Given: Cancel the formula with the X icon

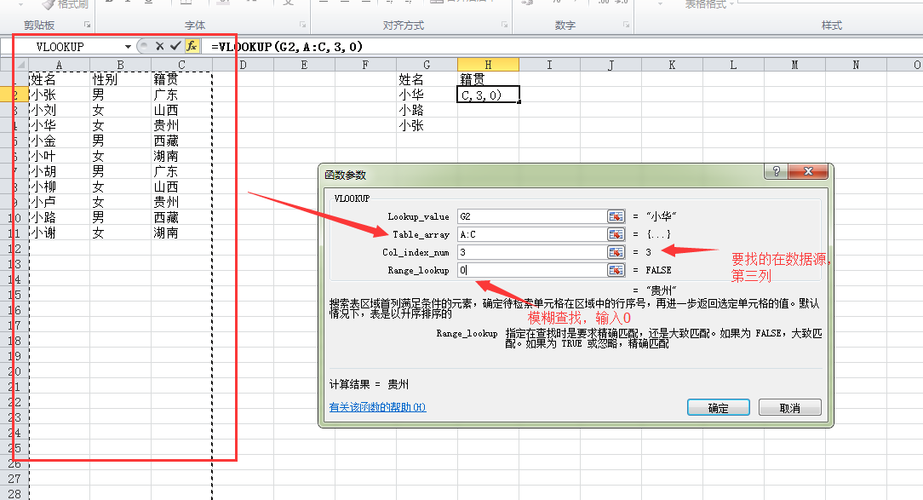Looking at the screenshot, I should coord(160,46).
